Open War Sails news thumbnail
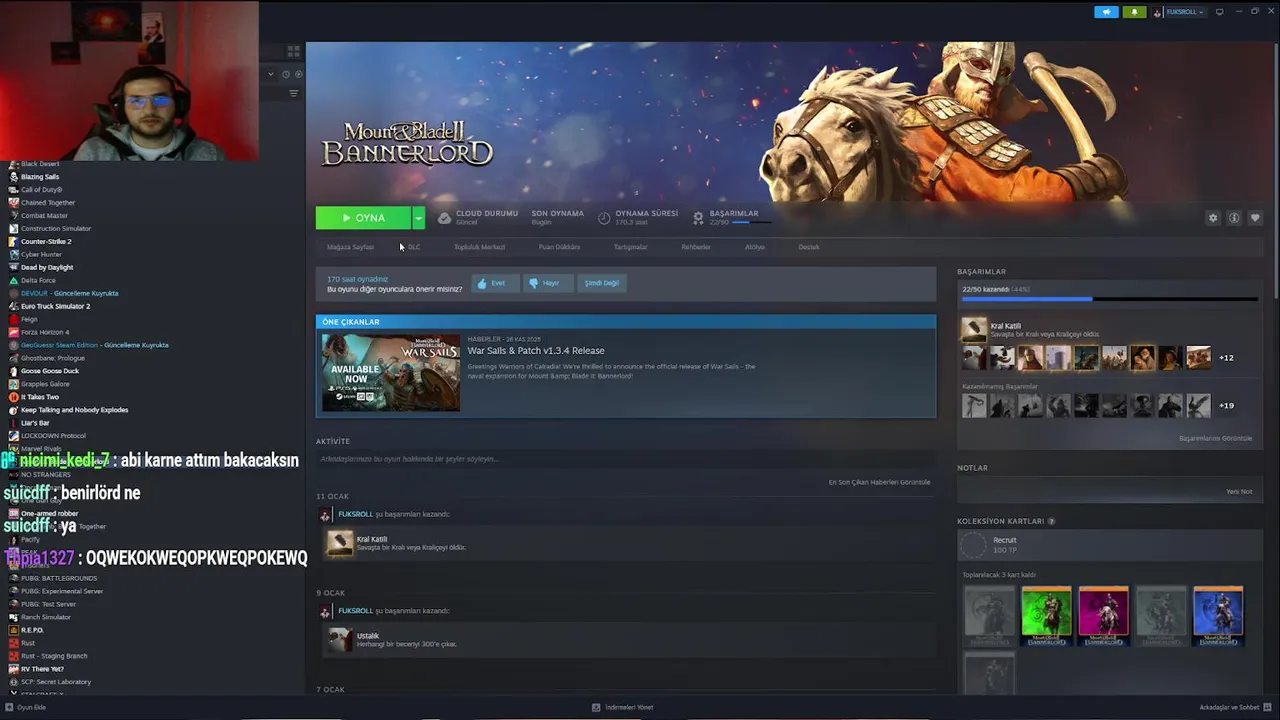 [x=391, y=373]
